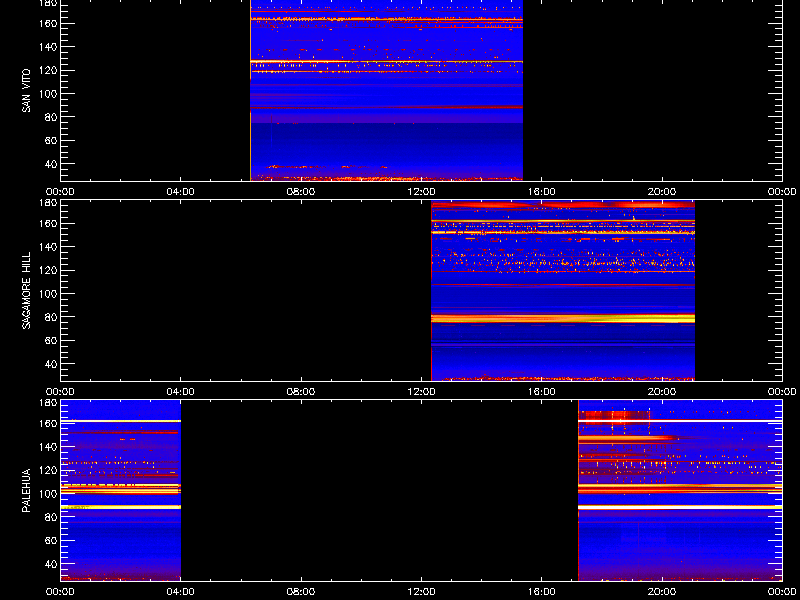Click 08:00 time label under Palehua plot
The height and width of the screenshot is (600, 800).
(301, 592)
